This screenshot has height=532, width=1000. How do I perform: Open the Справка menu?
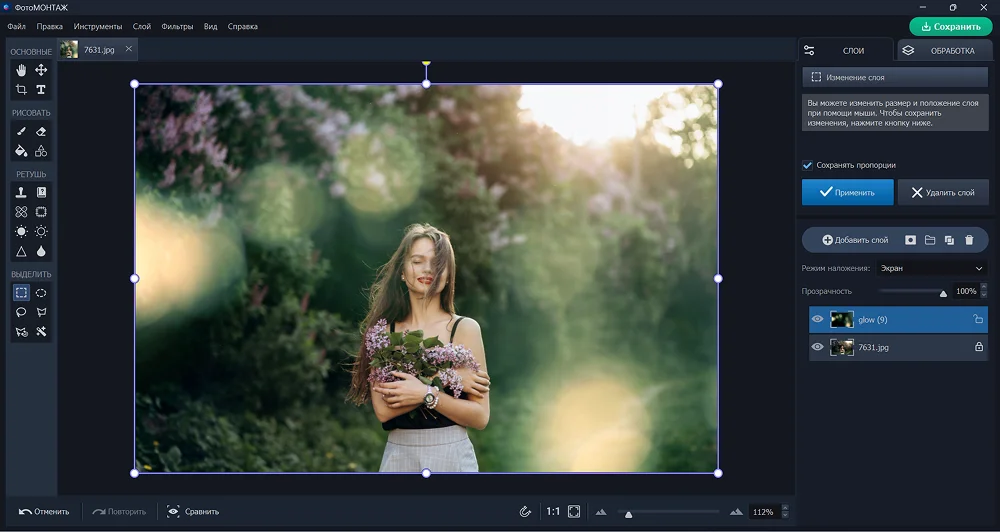coord(242,26)
